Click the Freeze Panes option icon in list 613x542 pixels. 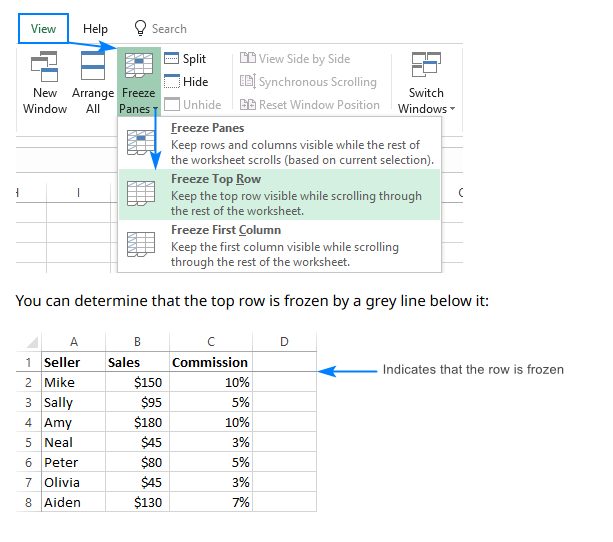[x=141, y=143]
